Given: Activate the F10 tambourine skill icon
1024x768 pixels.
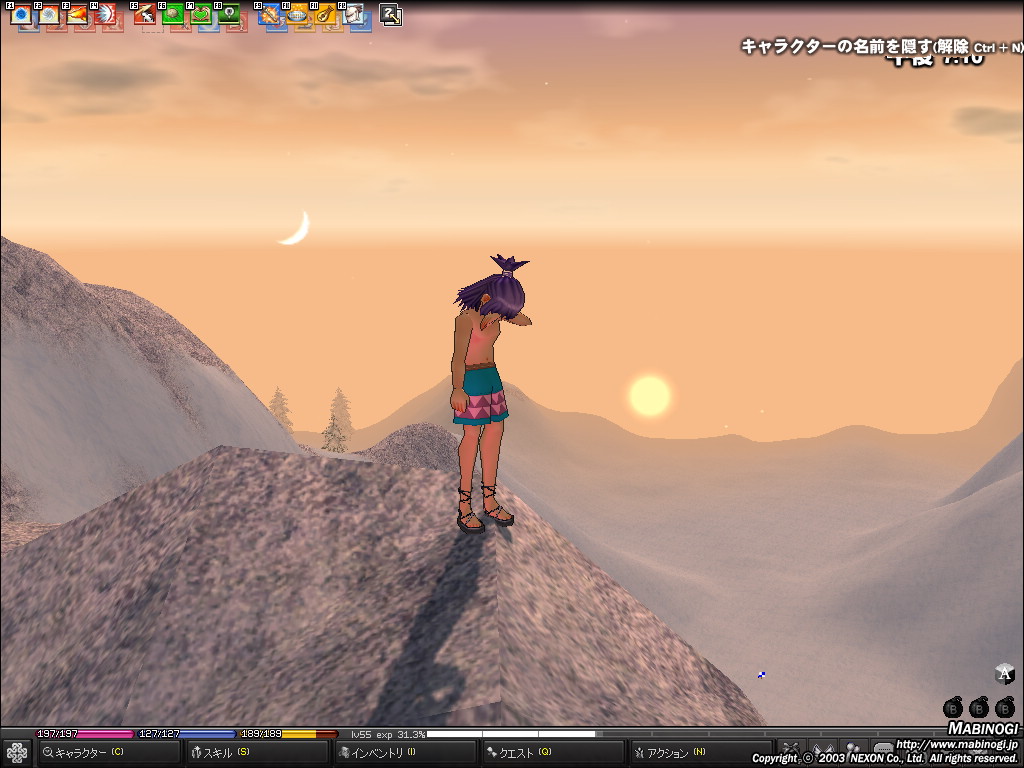Looking at the screenshot, I should click(x=296, y=14).
